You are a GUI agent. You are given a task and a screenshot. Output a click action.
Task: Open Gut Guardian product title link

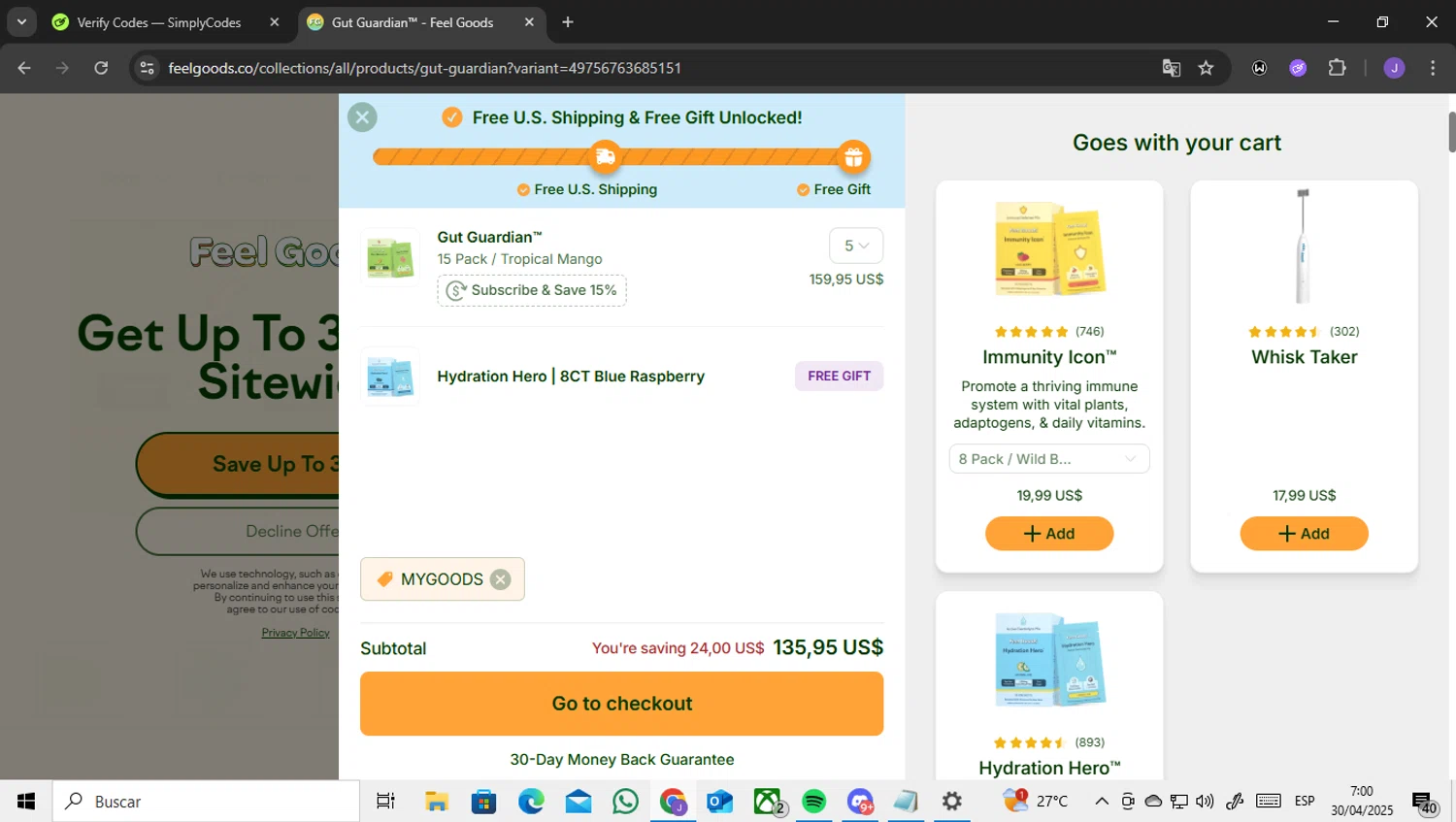pyautogui.click(x=489, y=237)
